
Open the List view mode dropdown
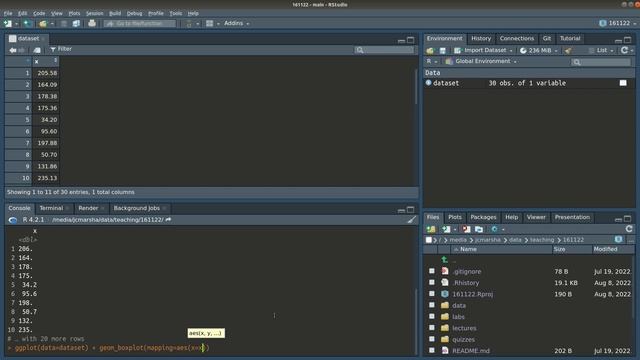point(602,50)
